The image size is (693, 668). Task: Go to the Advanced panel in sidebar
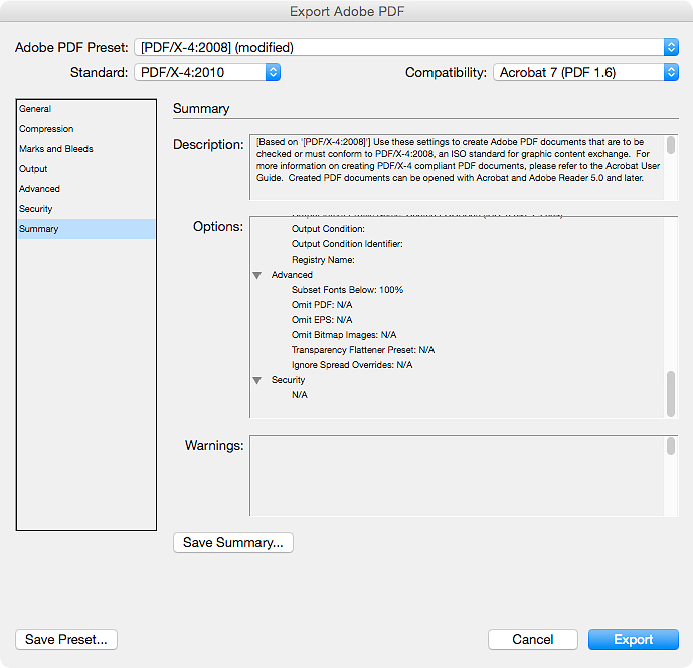pos(86,189)
